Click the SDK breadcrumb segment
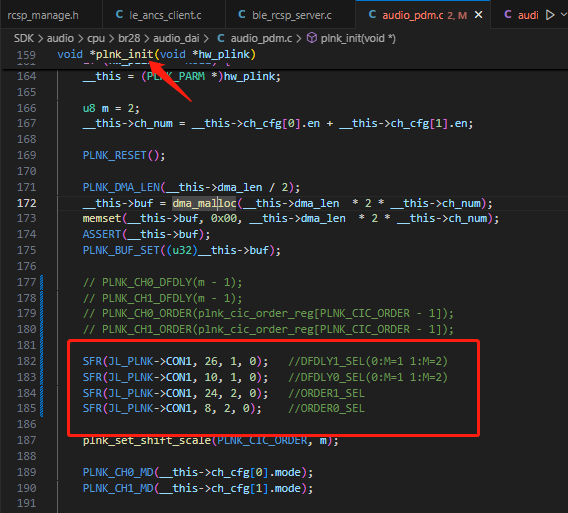Screen dimensions: 568x513 (x=24, y=38)
